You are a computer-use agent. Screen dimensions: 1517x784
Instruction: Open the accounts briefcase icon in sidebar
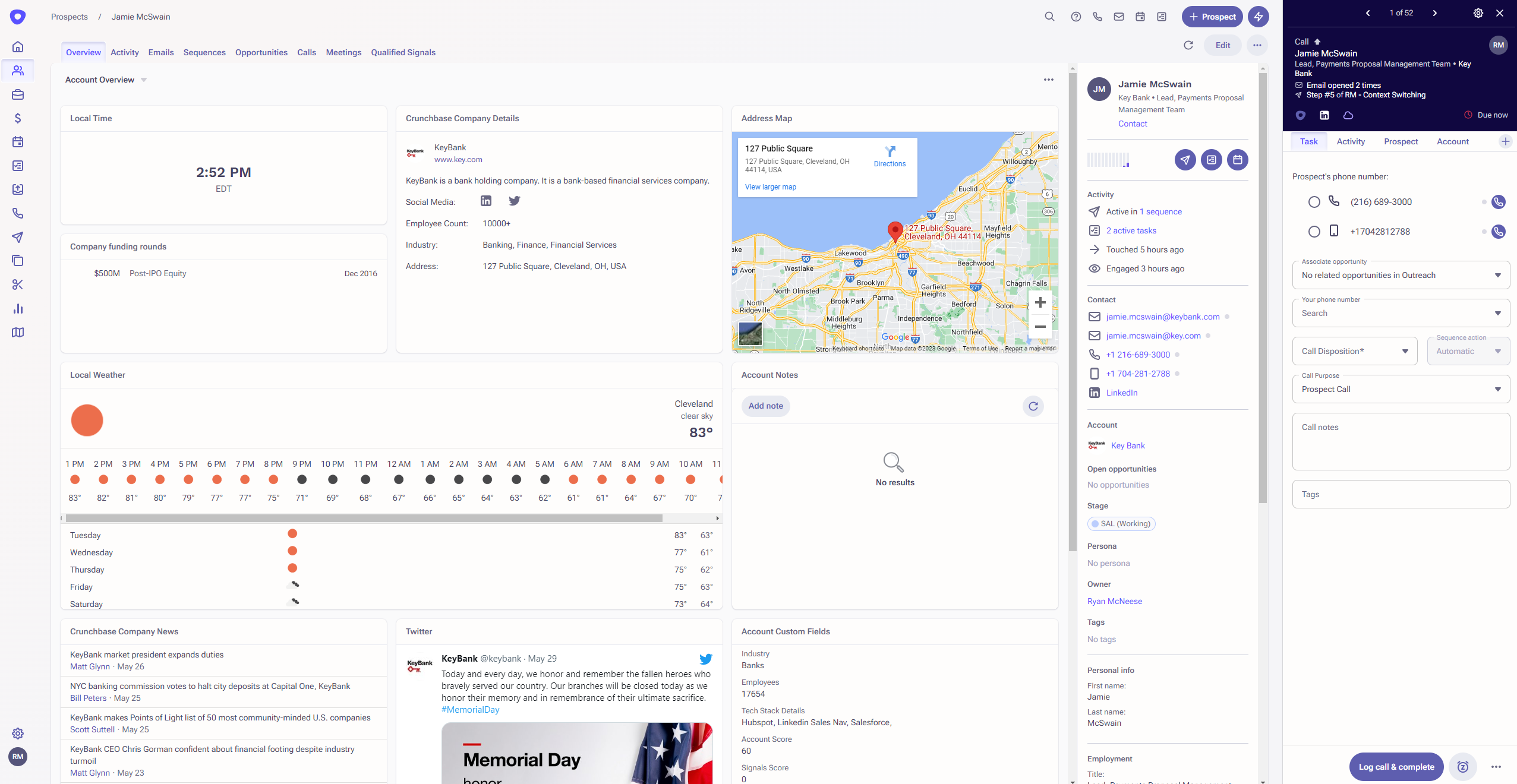(x=18, y=94)
